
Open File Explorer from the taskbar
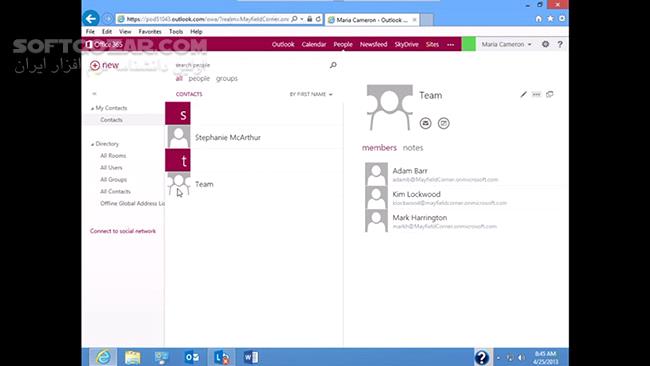click(x=133, y=357)
